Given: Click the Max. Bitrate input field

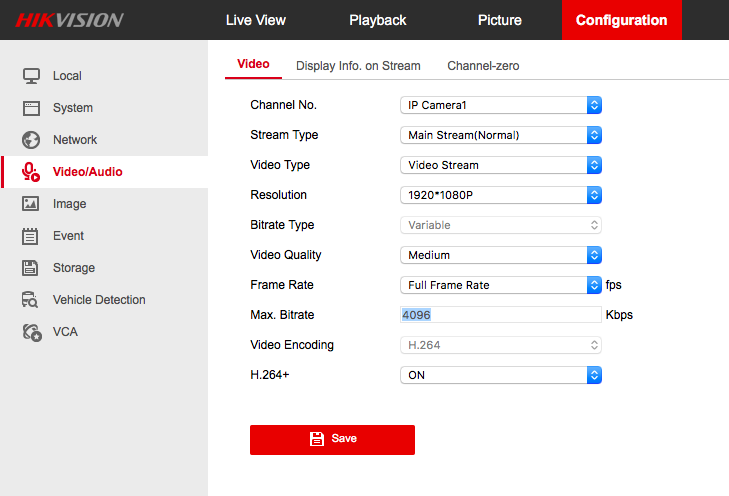Looking at the screenshot, I should [500, 315].
